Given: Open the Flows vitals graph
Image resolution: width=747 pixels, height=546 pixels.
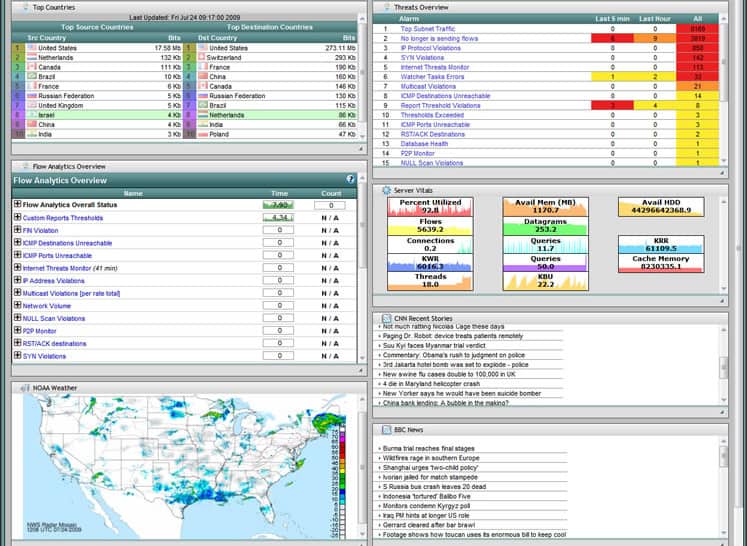Looking at the screenshot, I should click(430, 226).
